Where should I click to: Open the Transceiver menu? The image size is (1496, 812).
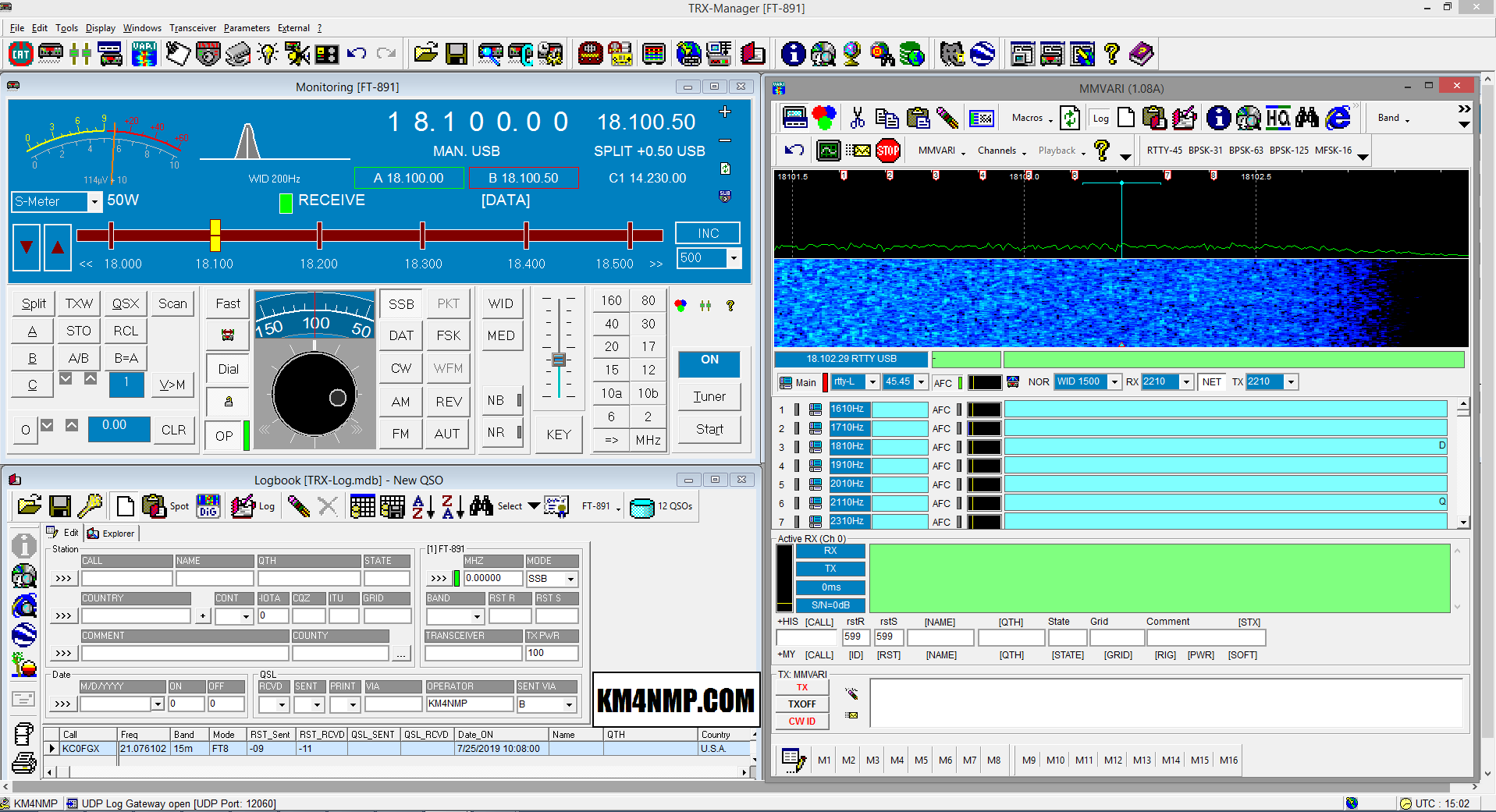[x=193, y=28]
